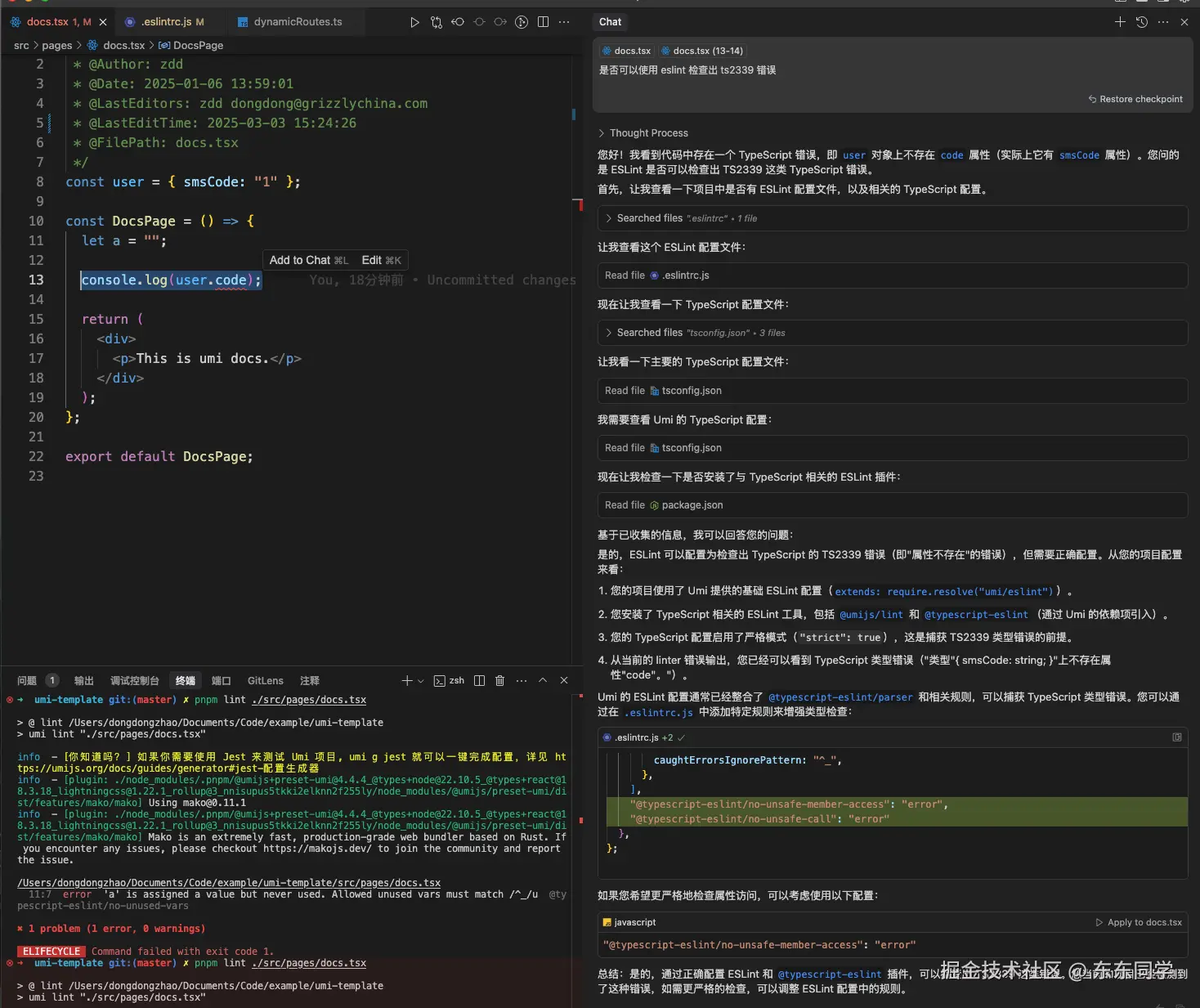1200x1008 pixels.
Task: Click the DocsPage breadcrumb symbol
Action: [191, 45]
